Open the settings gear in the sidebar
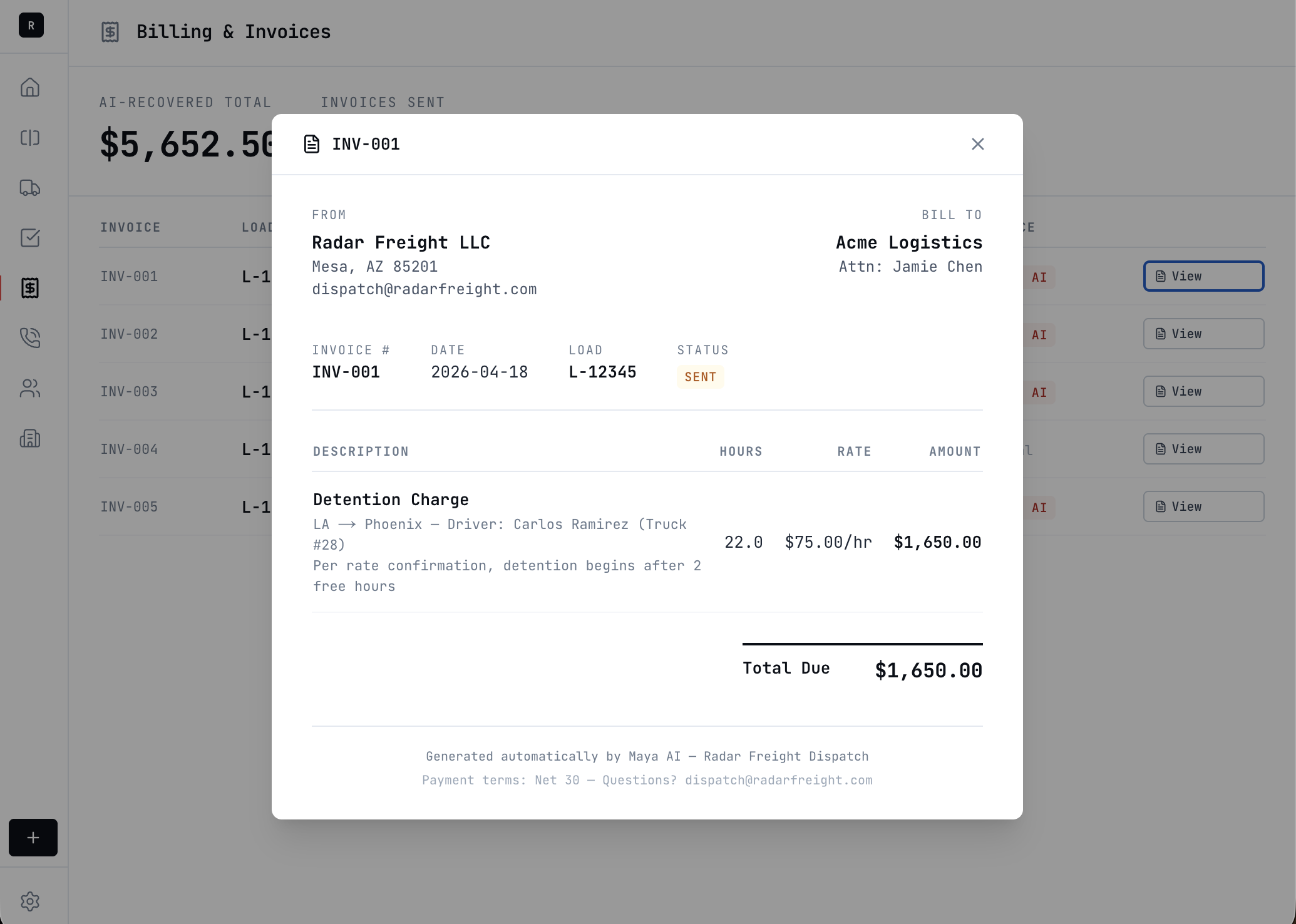 pyautogui.click(x=30, y=901)
